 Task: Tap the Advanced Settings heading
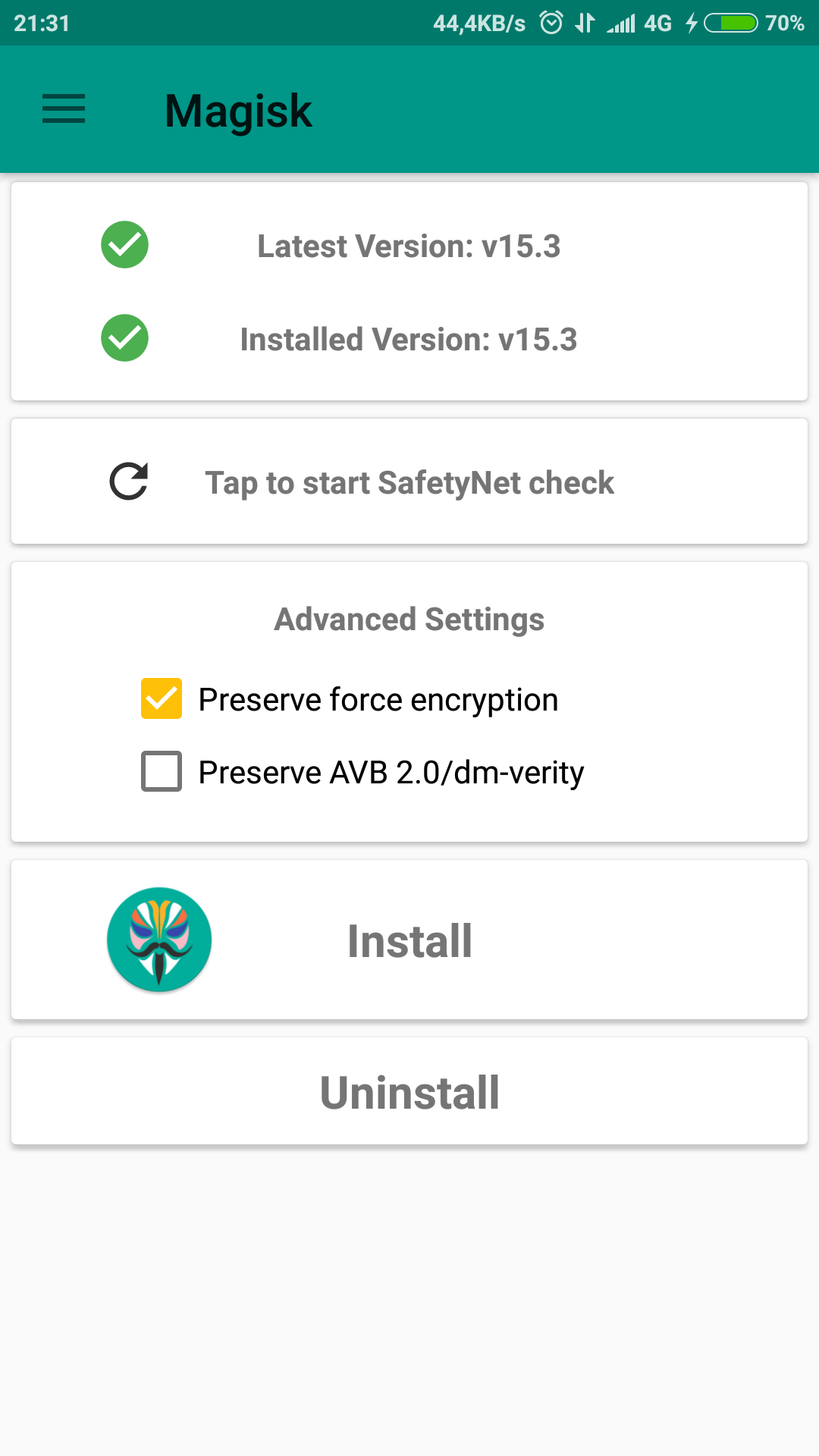tap(409, 619)
